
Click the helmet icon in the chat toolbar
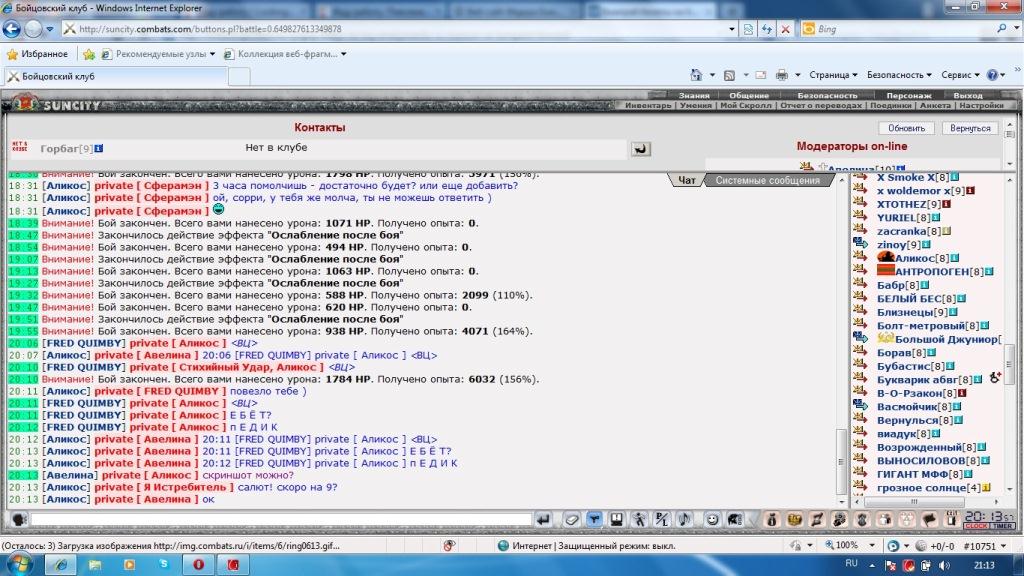[x=735, y=519]
